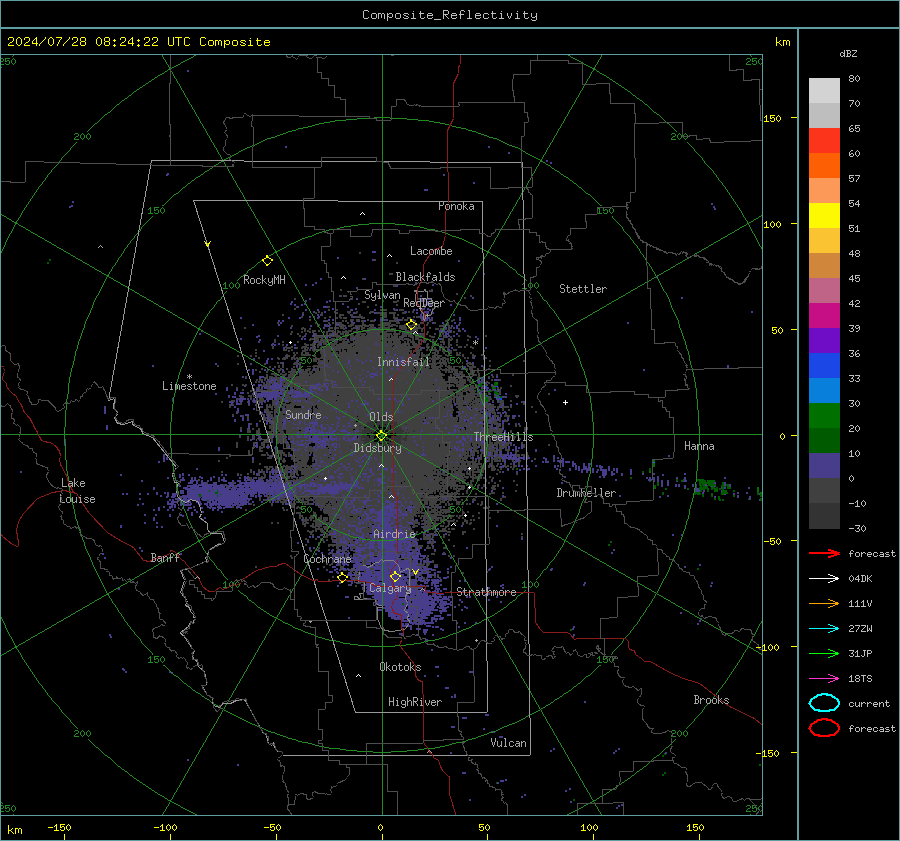Click the Innisfail city label
This screenshot has width=900, height=841.
pos(403,362)
